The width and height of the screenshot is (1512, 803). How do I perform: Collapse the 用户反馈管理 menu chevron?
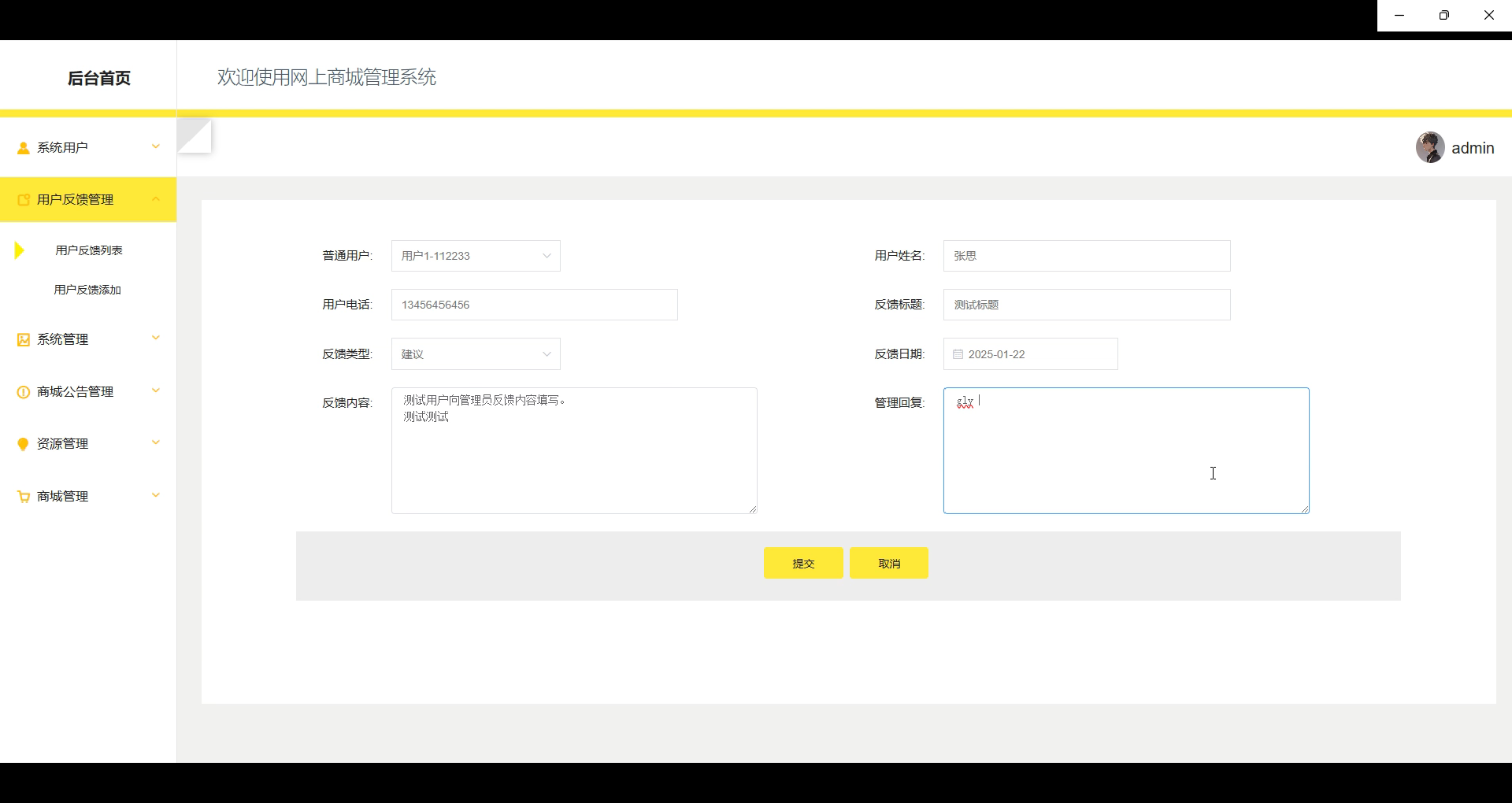(x=156, y=198)
